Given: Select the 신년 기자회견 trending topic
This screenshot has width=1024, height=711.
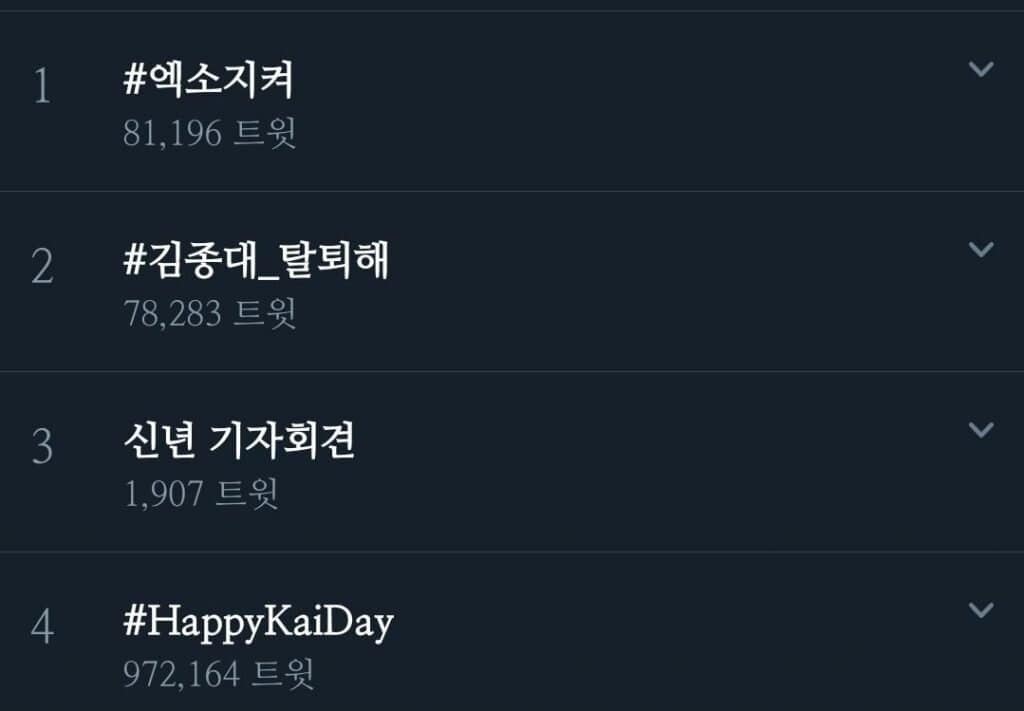Looking at the screenshot, I should (x=238, y=441).
